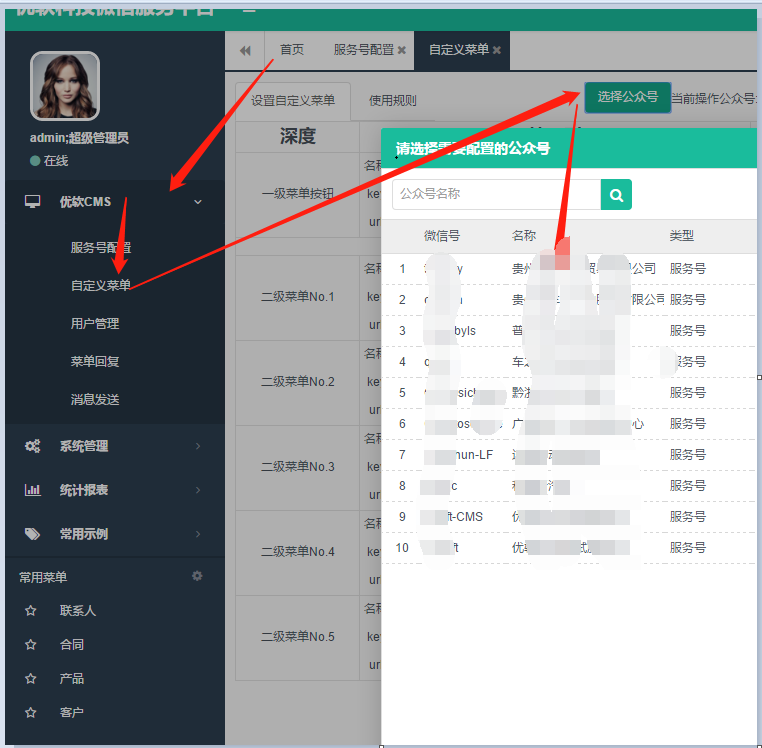Expand the 统计报表 menu chevron

click(198, 489)
